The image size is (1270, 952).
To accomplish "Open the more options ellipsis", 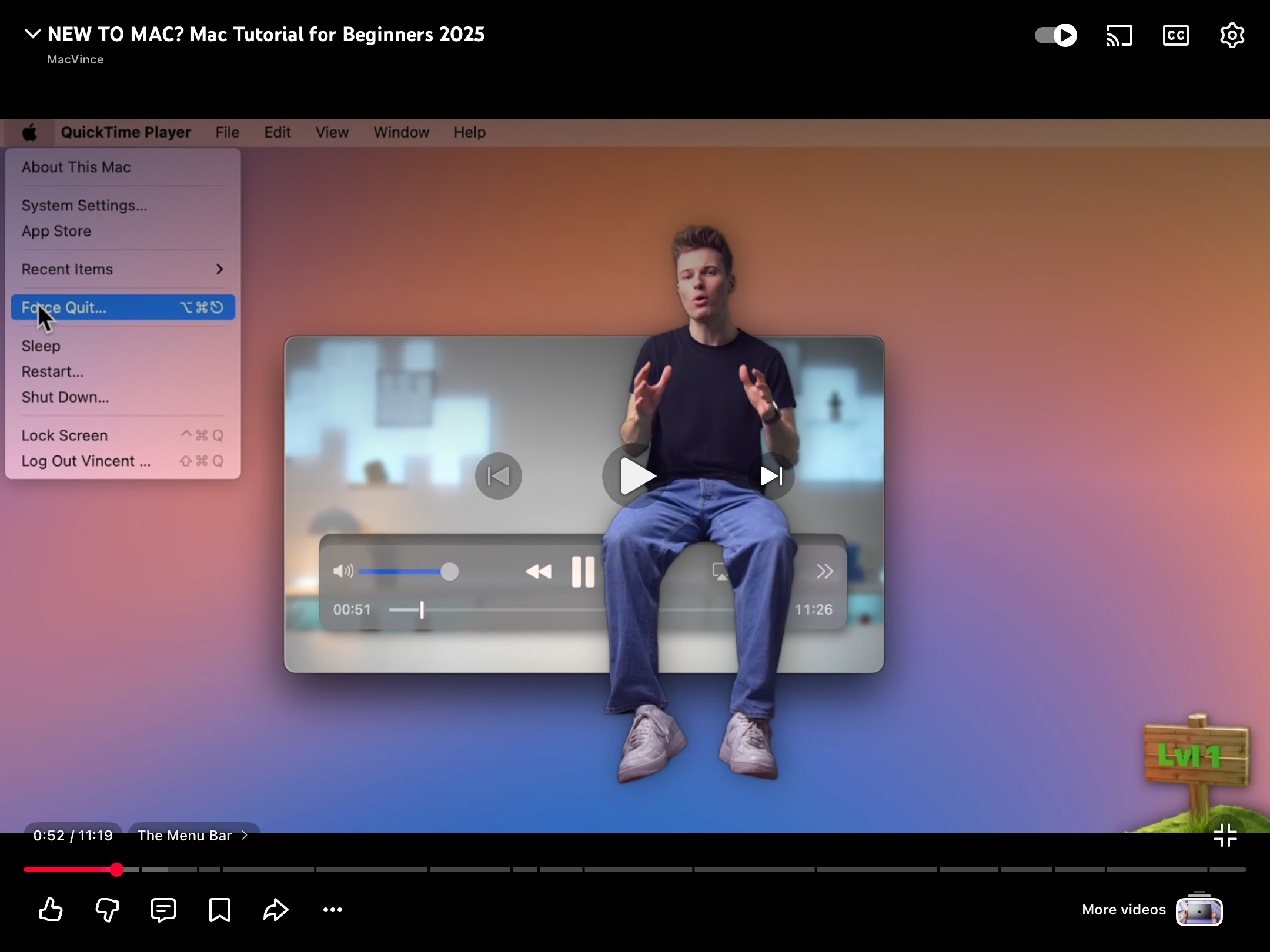I will click(x=332, y=909).
